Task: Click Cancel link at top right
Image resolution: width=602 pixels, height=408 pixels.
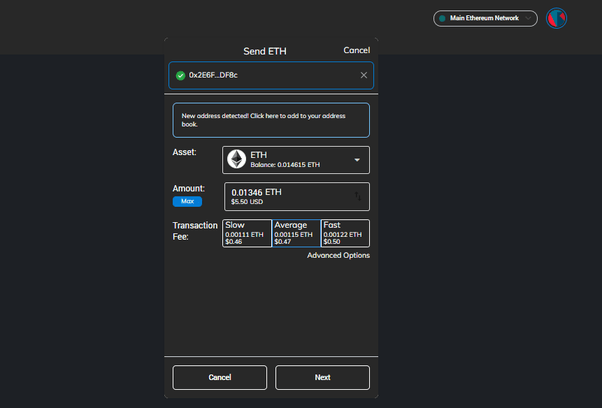Action: (356, 50)
